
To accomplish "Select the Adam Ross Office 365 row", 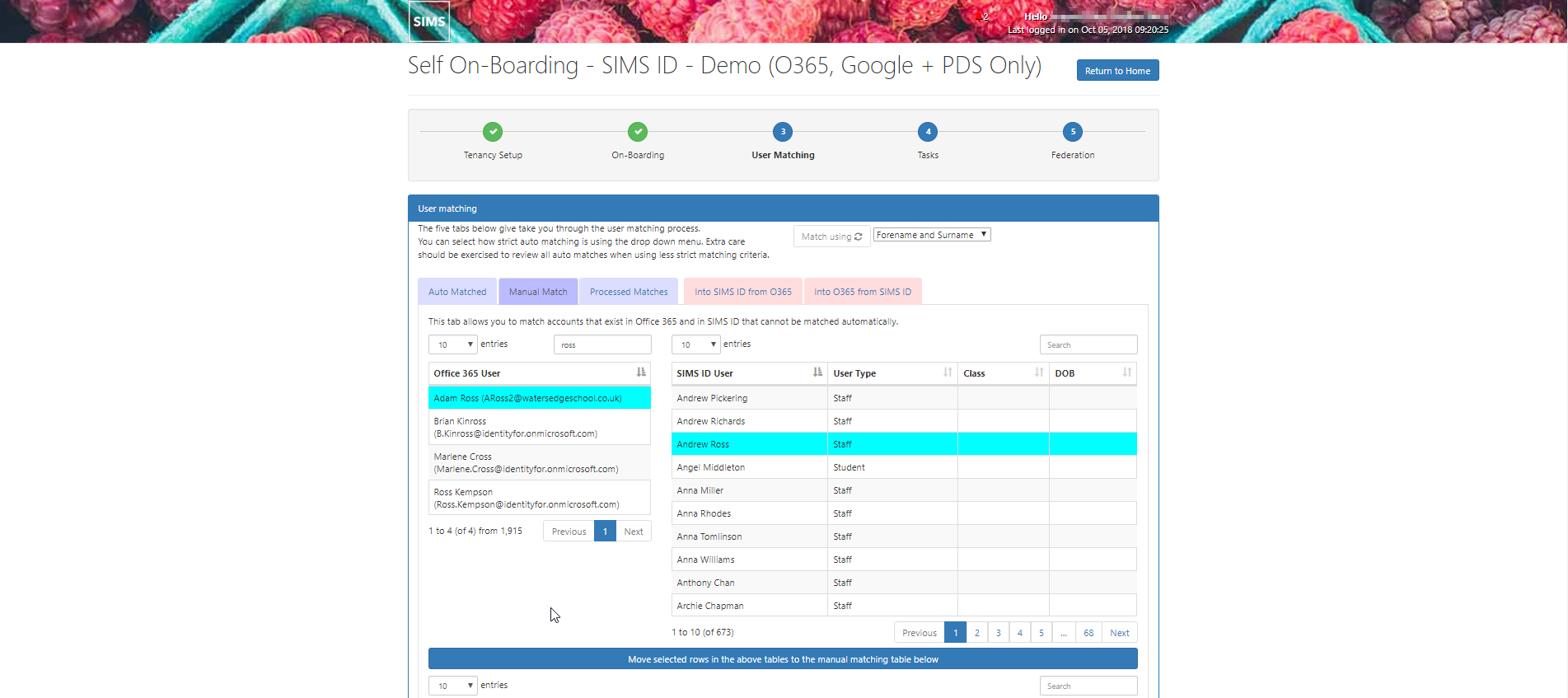I will (540, 398).
